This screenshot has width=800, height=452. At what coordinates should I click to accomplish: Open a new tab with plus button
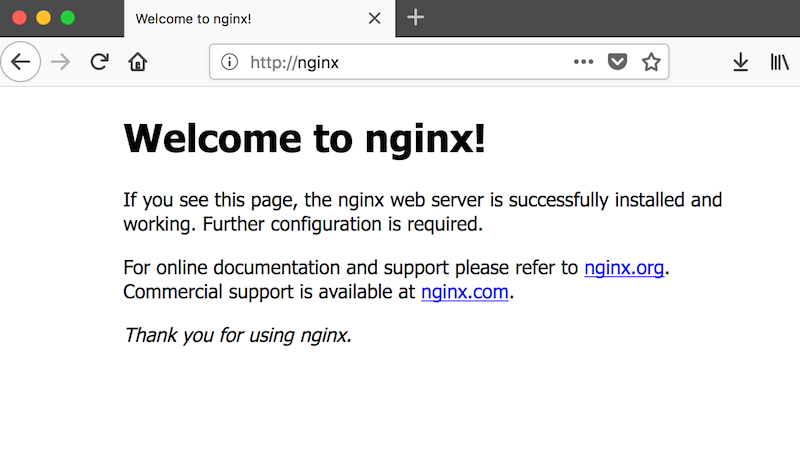(x=415, y=18)
